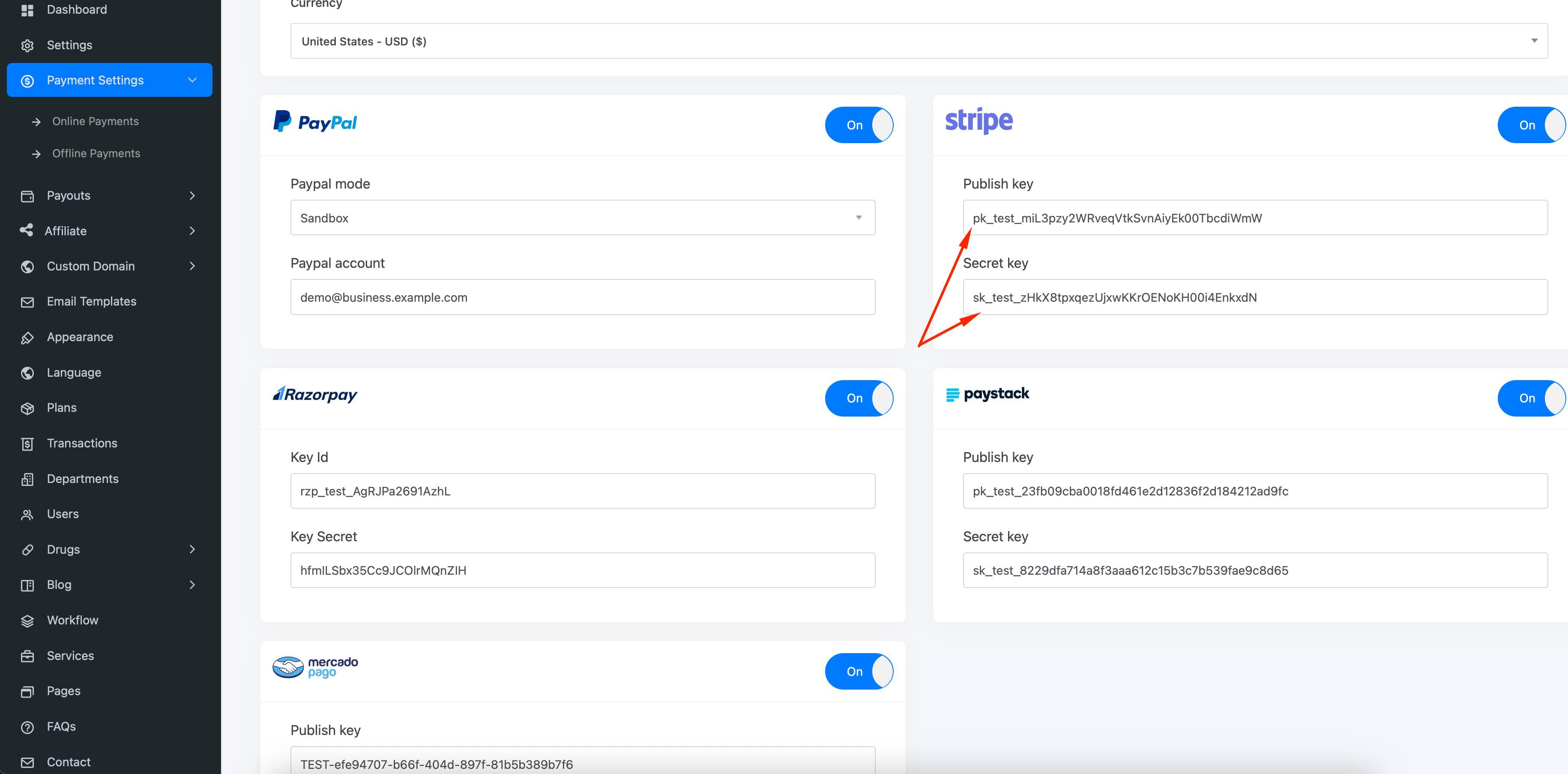
Task: Click the Services briefcase icon
Action: [27, 657]
